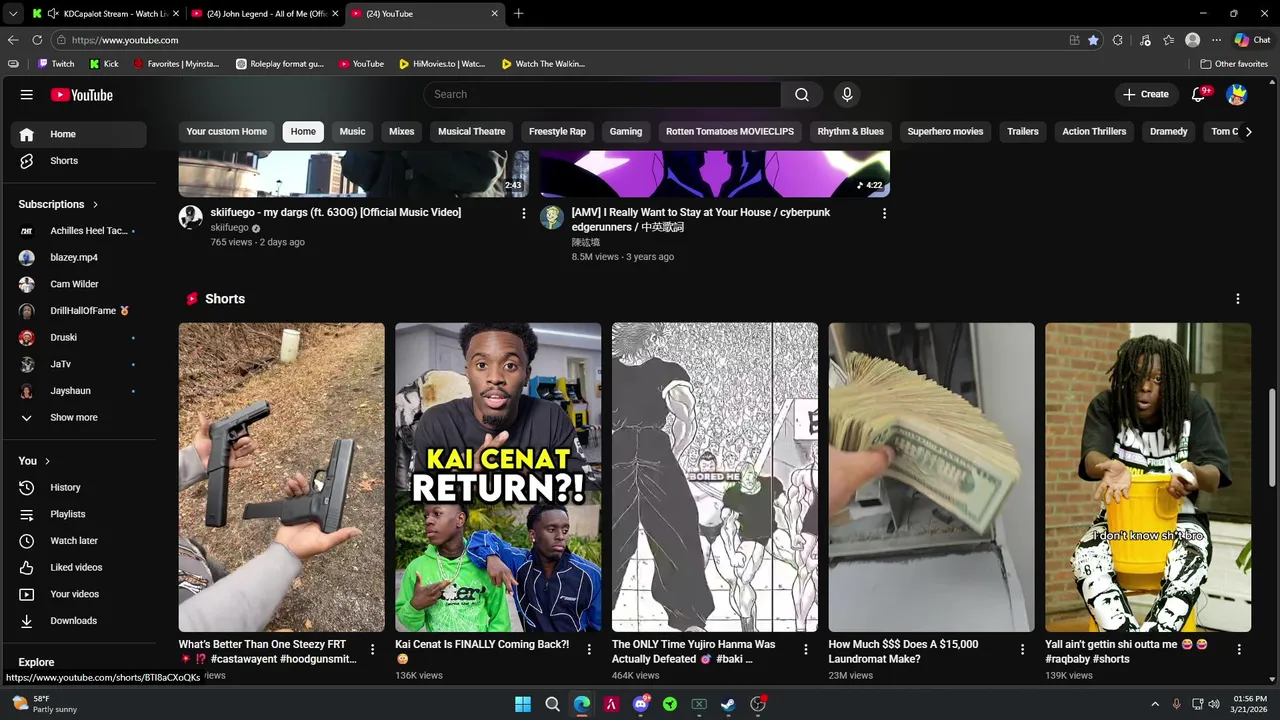Screen dimensions: 1280x720
Task: Open options for raqbaby short
Action: pos(1239,649)
